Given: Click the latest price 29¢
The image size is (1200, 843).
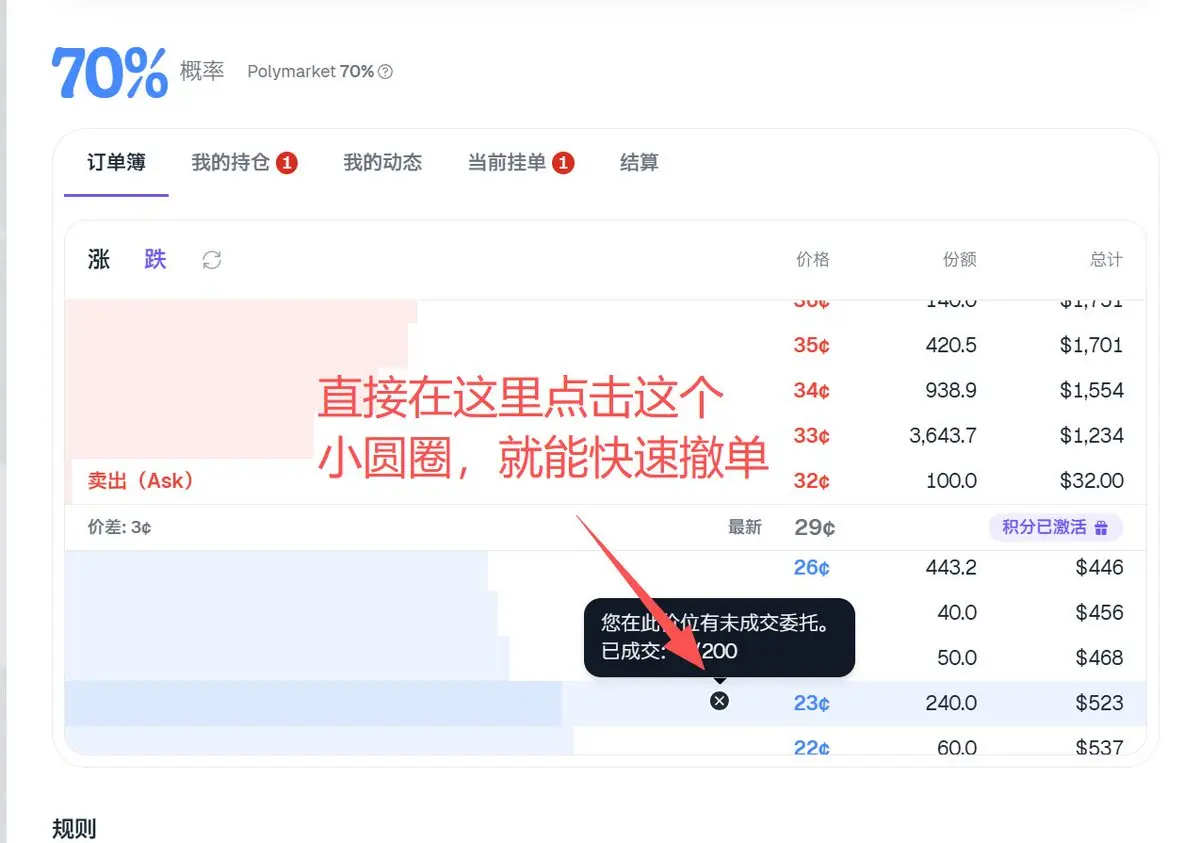Looking at the screenshot, I should [x=815, y=527].
